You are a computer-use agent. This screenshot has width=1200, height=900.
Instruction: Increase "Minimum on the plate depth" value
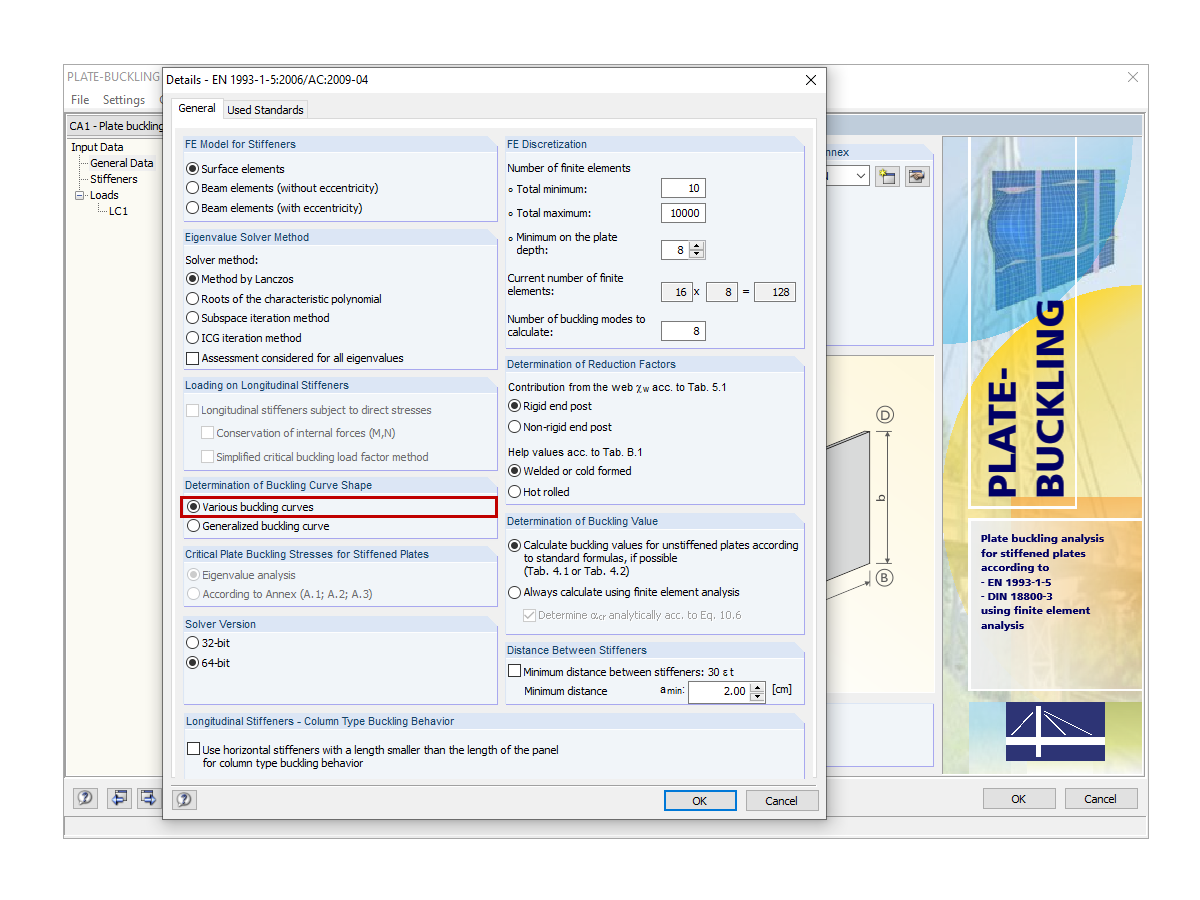698,245
